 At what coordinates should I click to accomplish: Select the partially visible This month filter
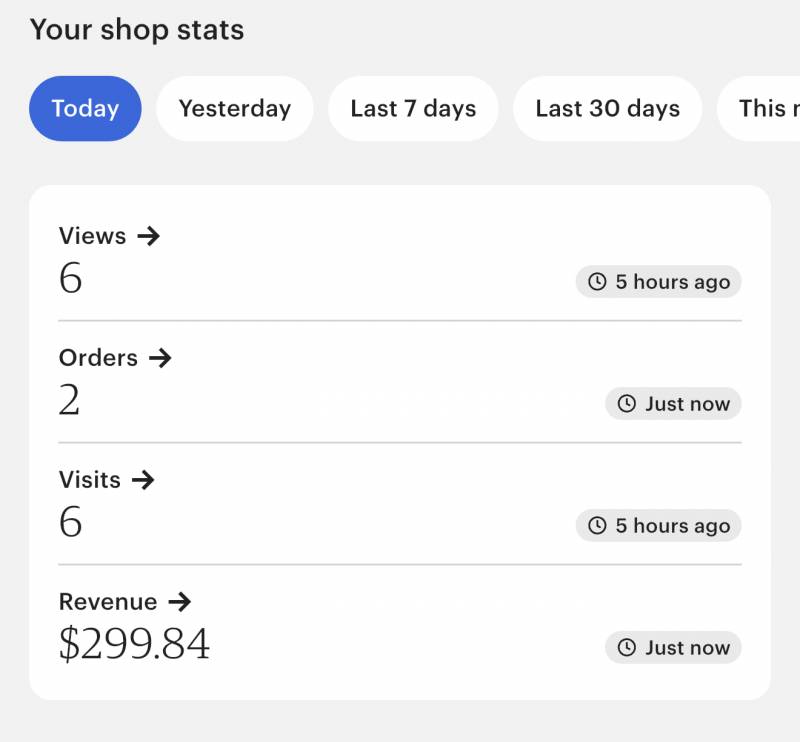point(760,109)
